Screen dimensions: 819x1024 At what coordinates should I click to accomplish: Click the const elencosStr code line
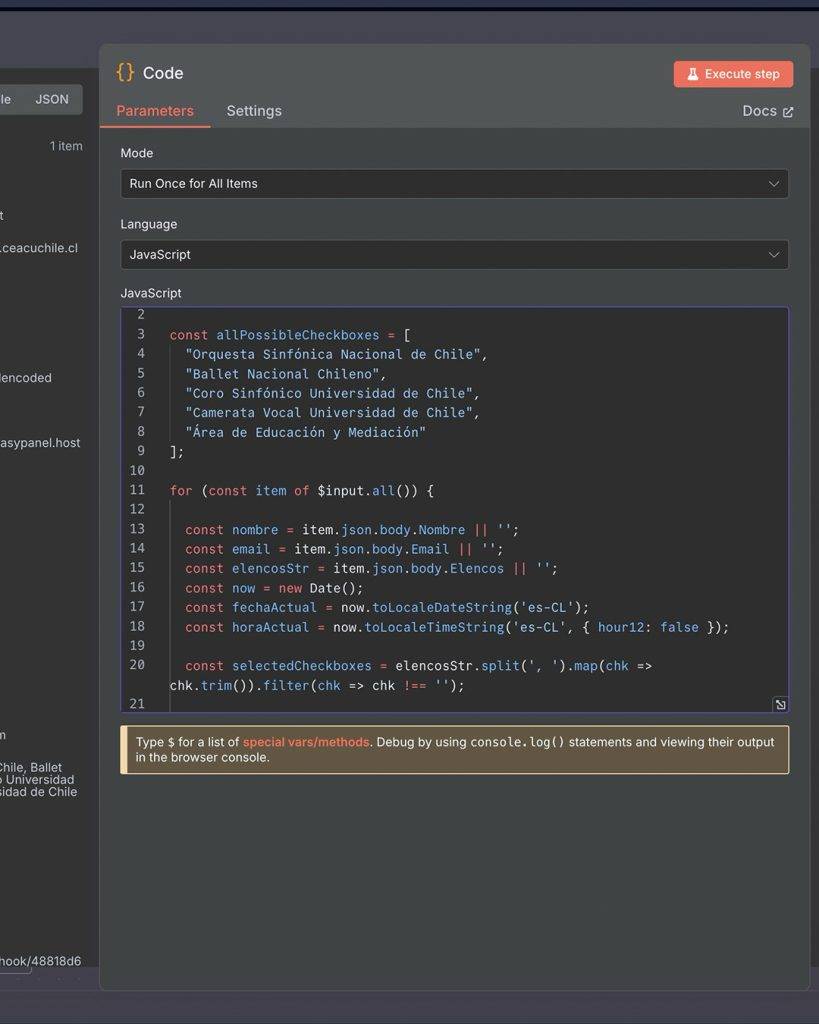click(x=371, y=569)
